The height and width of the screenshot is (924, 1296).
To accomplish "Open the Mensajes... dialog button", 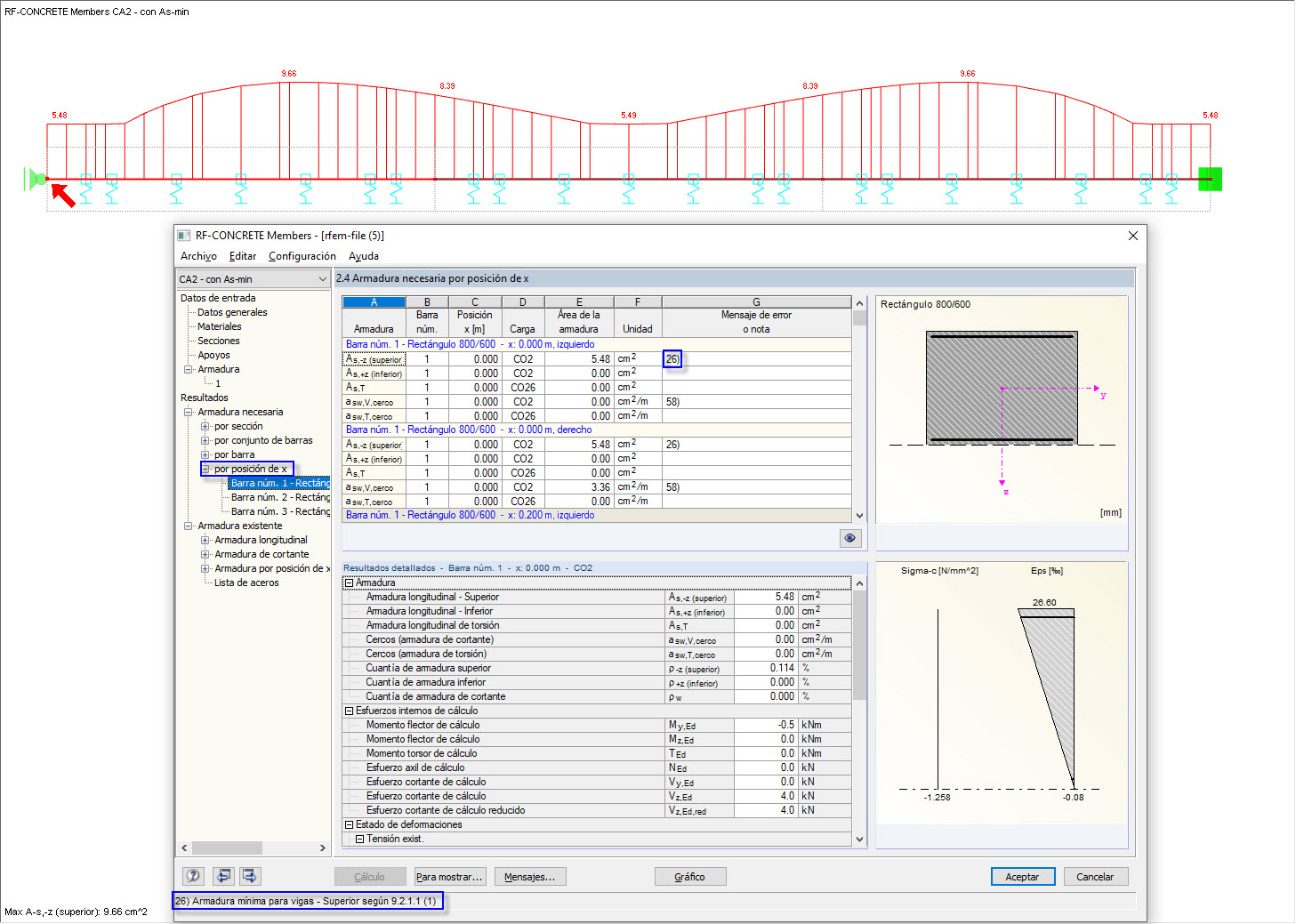I will tap(529, 877).
